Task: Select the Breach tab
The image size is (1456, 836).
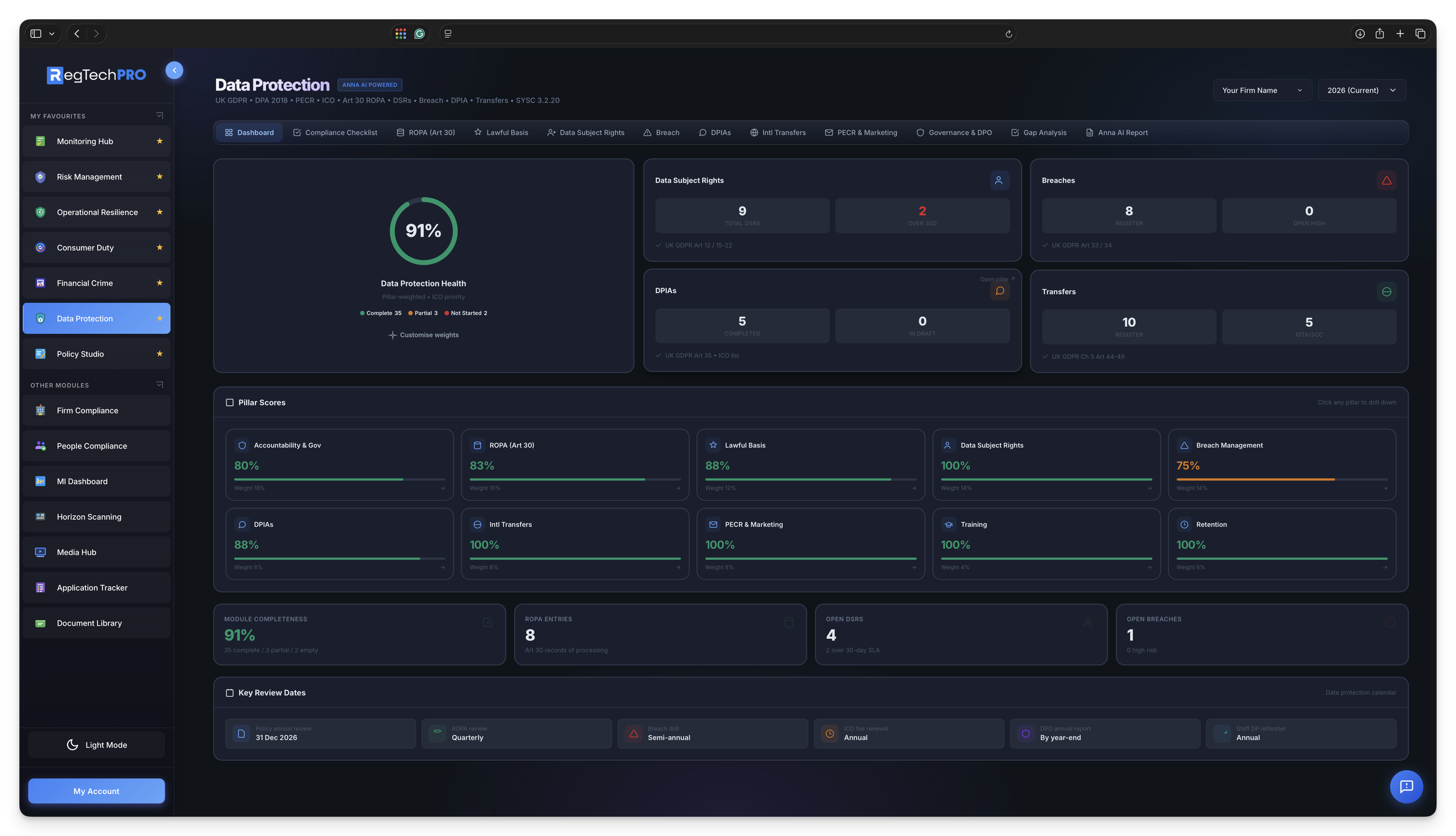Action: (x=662, y=133)
